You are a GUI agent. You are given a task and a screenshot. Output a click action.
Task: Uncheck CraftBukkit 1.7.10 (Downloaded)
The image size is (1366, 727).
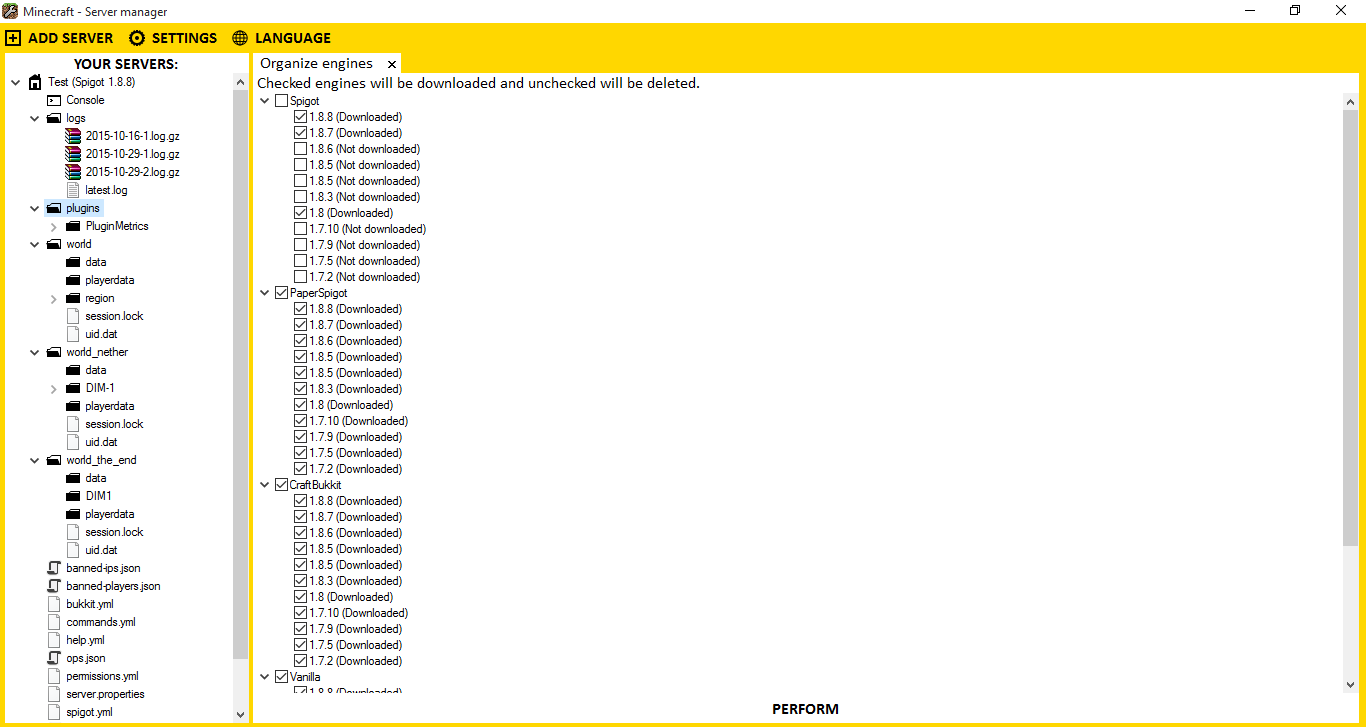click(300, 613)
